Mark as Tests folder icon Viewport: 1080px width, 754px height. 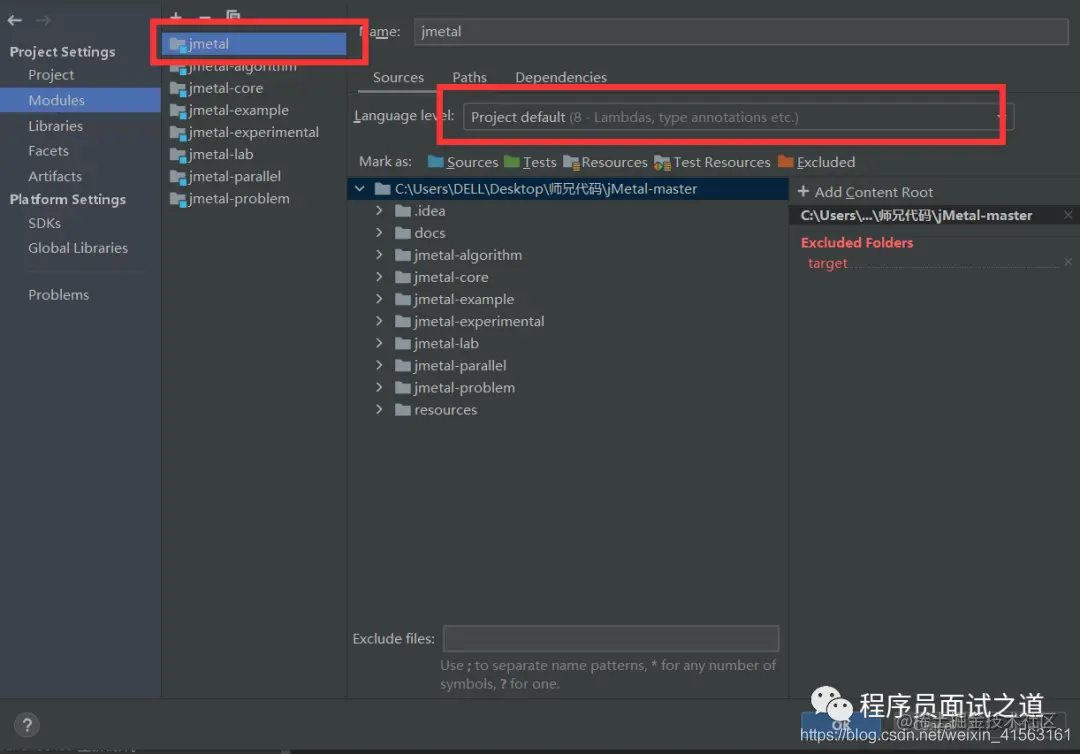[511, 161]
